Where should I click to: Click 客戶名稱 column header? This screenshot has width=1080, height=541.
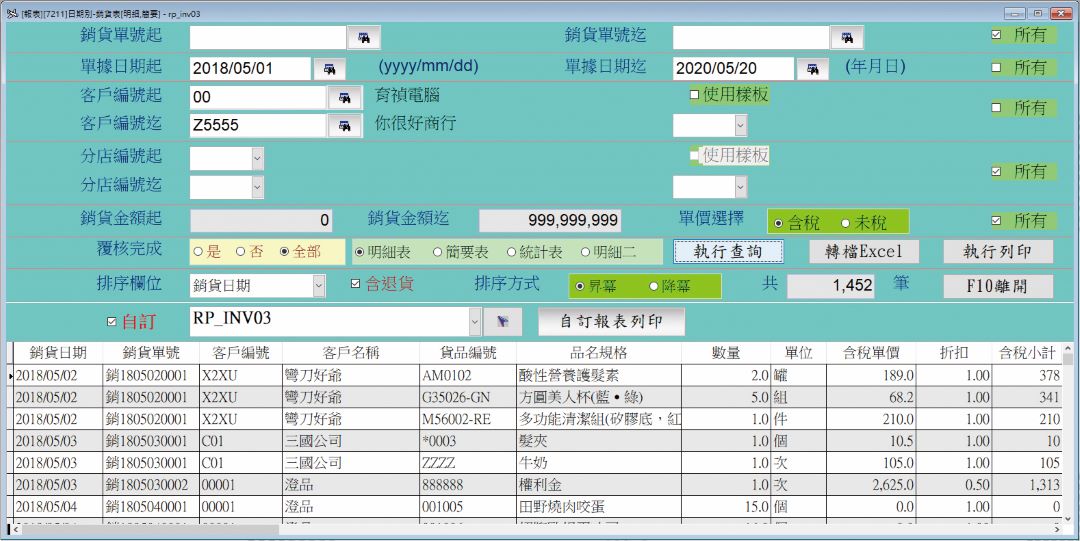[x=351, y=353]
